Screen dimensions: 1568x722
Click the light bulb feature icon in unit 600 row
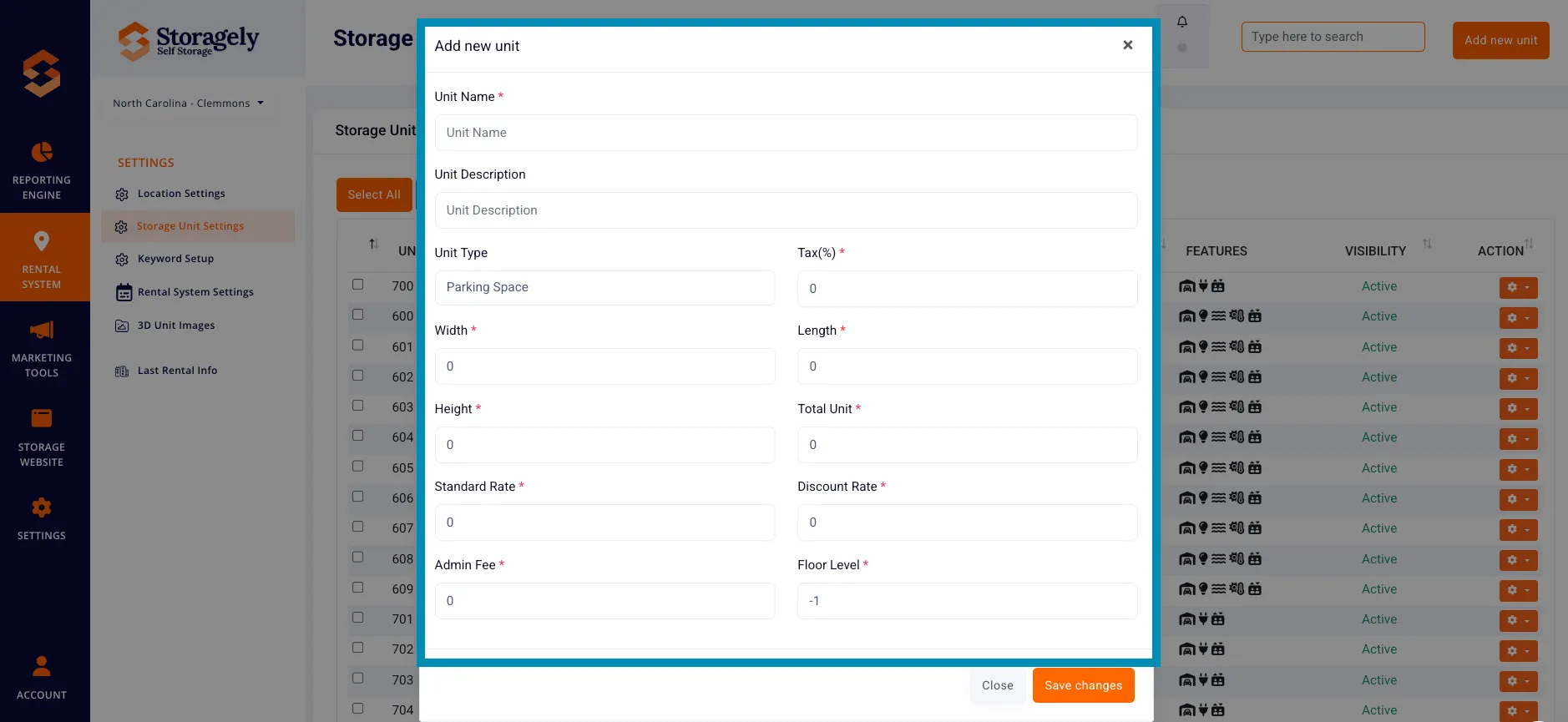click(1203, 316)
